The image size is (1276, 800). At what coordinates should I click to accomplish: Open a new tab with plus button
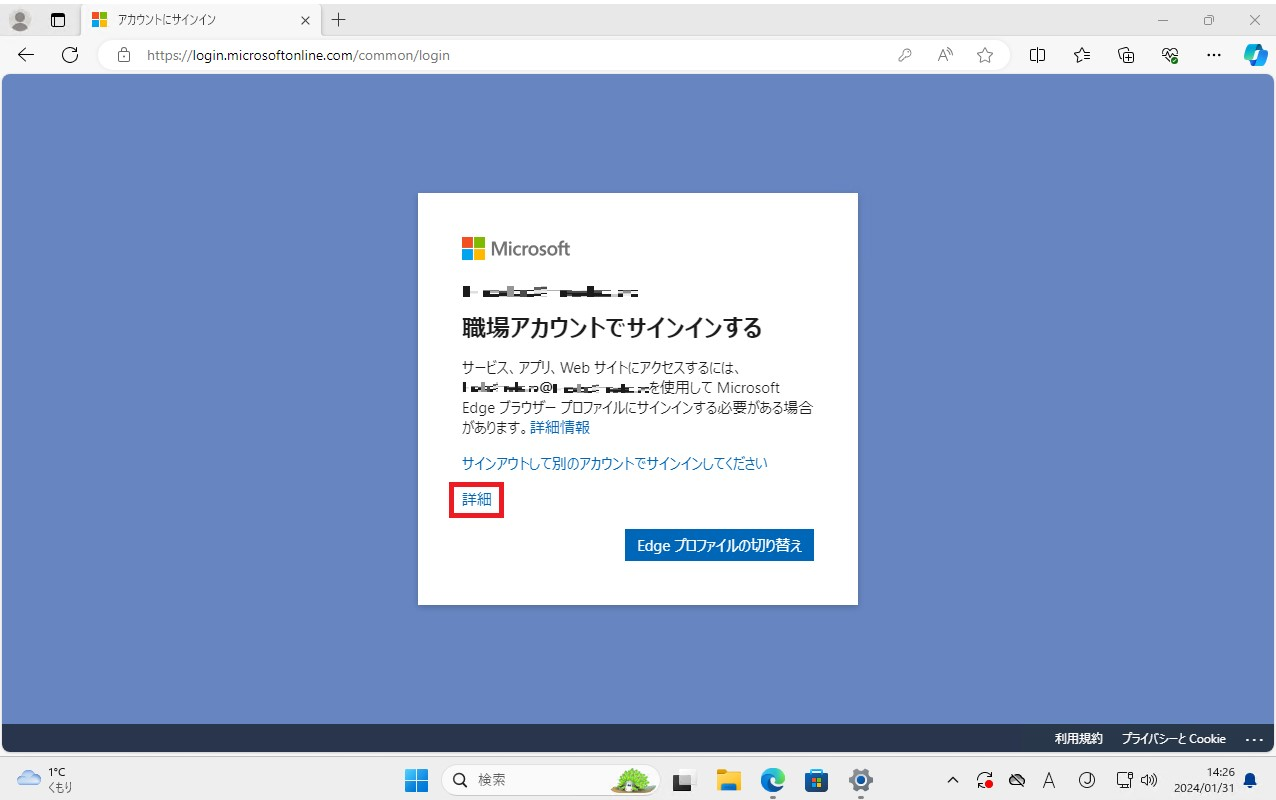[339, 20]
